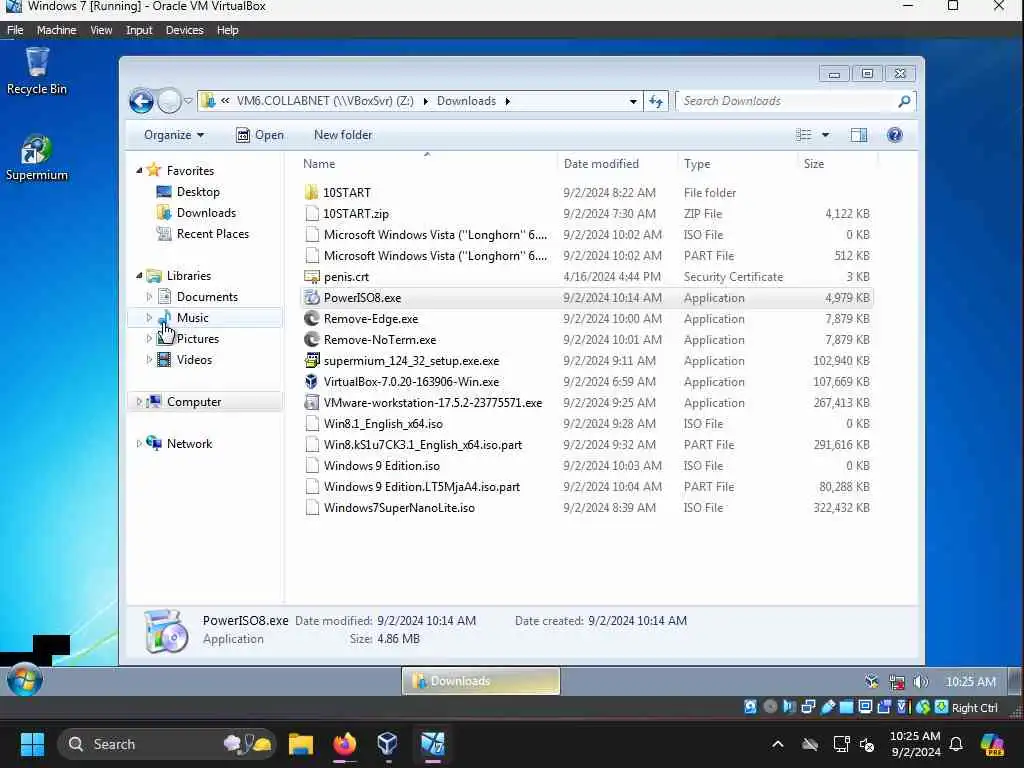Click the Change your view icon
Screen dimensions: 1024x768
pyautogui.click(x=803, y=135)
